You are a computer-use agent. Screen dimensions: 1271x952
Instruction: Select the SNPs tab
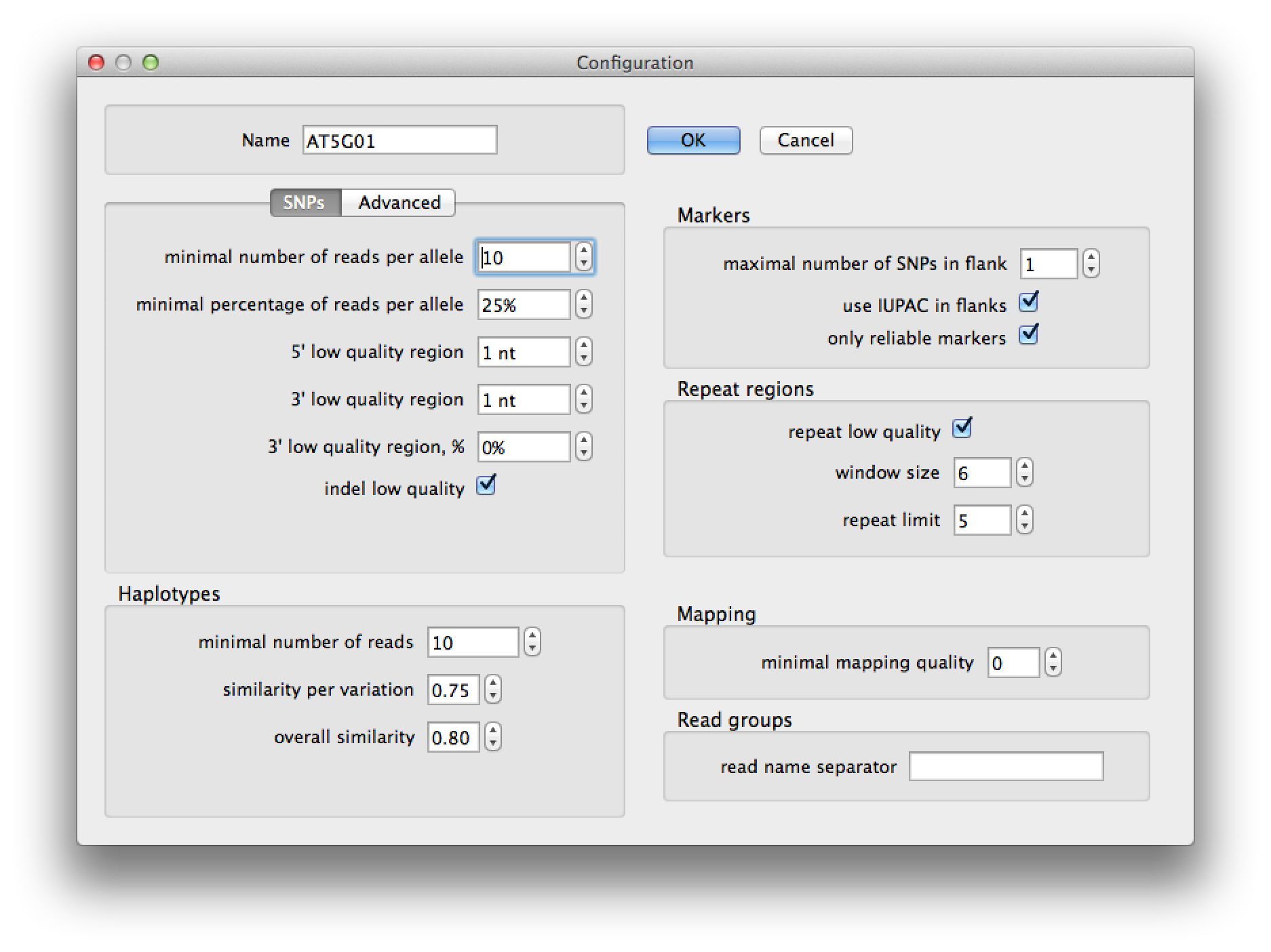(305, 203)
